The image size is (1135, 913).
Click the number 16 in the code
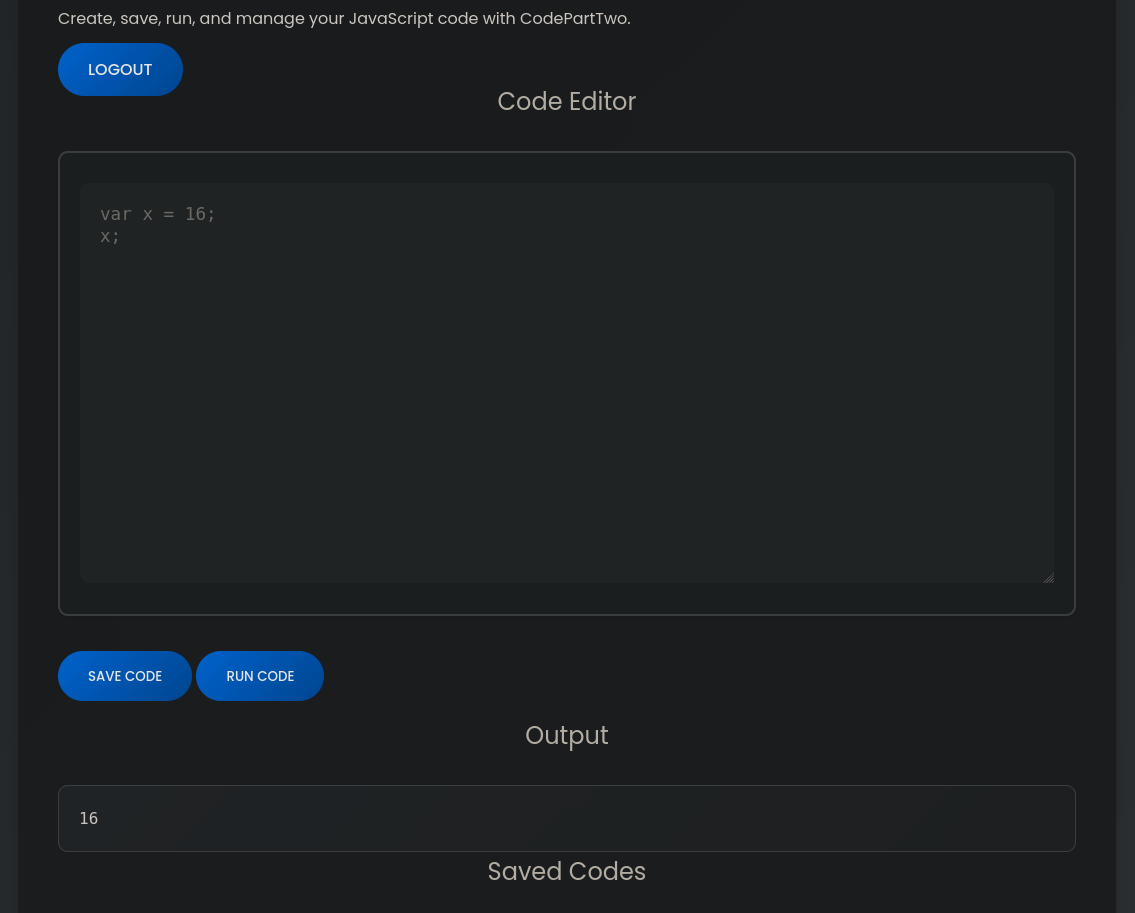(x=195, y=214)
